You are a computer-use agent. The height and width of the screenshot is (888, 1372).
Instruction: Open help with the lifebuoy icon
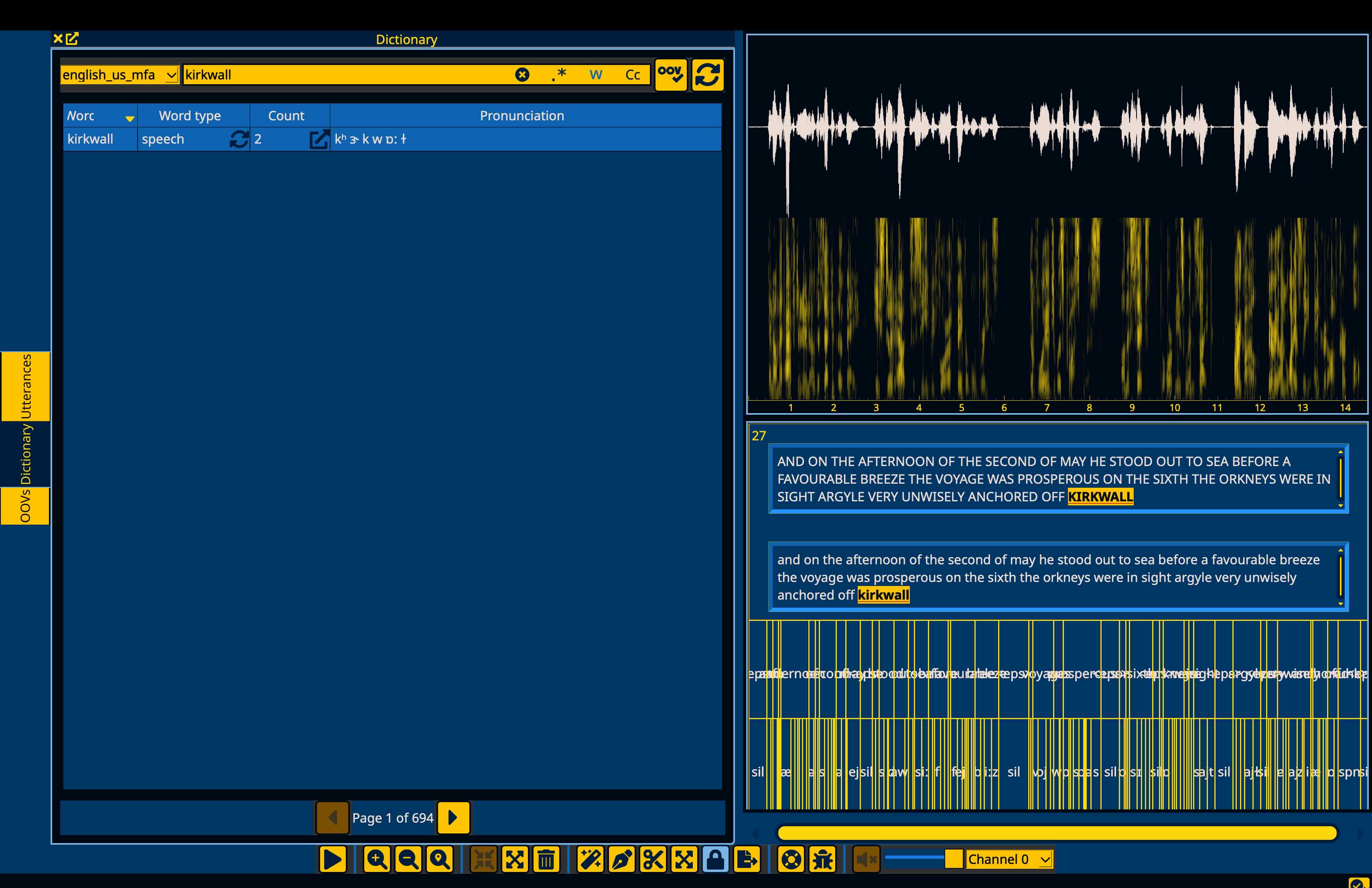[791, 859]
